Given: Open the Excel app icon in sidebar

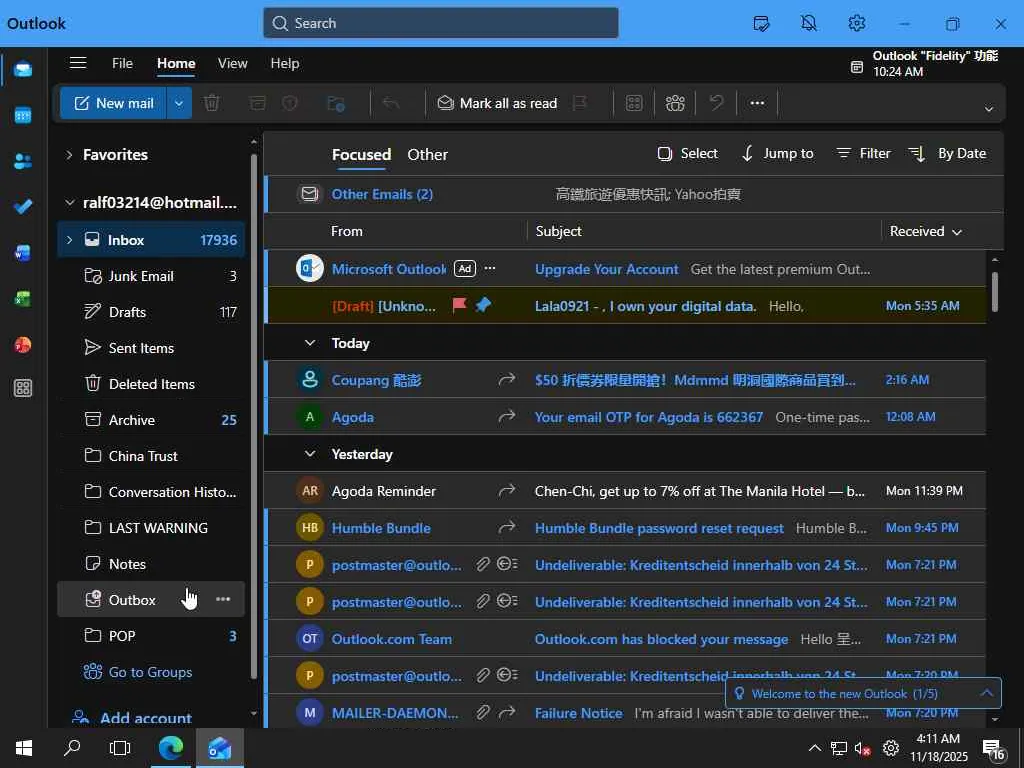Looking at the screenshot, I should (23, 298).
